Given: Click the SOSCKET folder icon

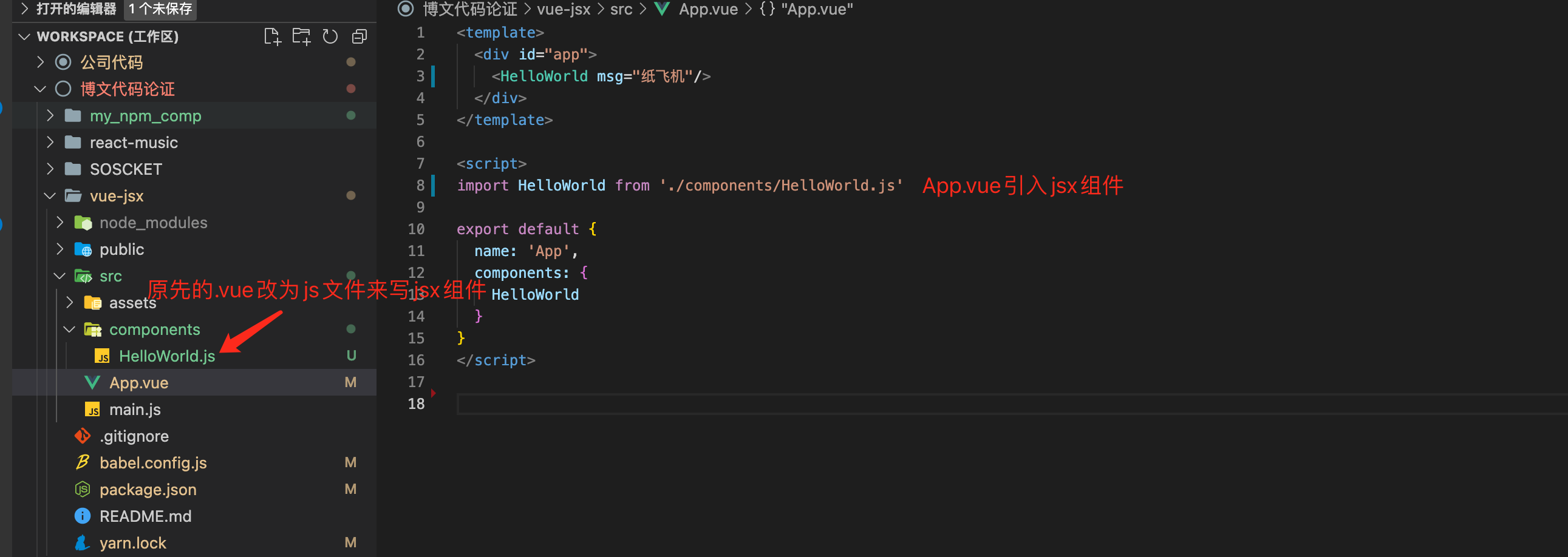Looking at the screenshot, I should tap(73, 169).
